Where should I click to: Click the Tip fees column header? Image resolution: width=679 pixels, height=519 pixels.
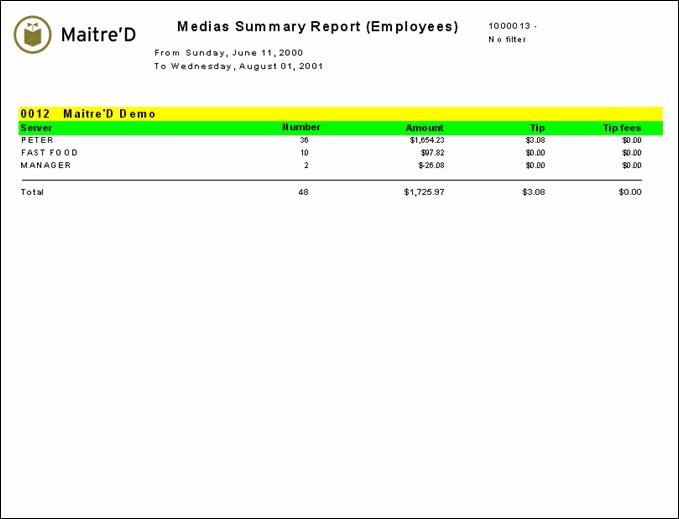pyautogui.click(x=621, y=128)
